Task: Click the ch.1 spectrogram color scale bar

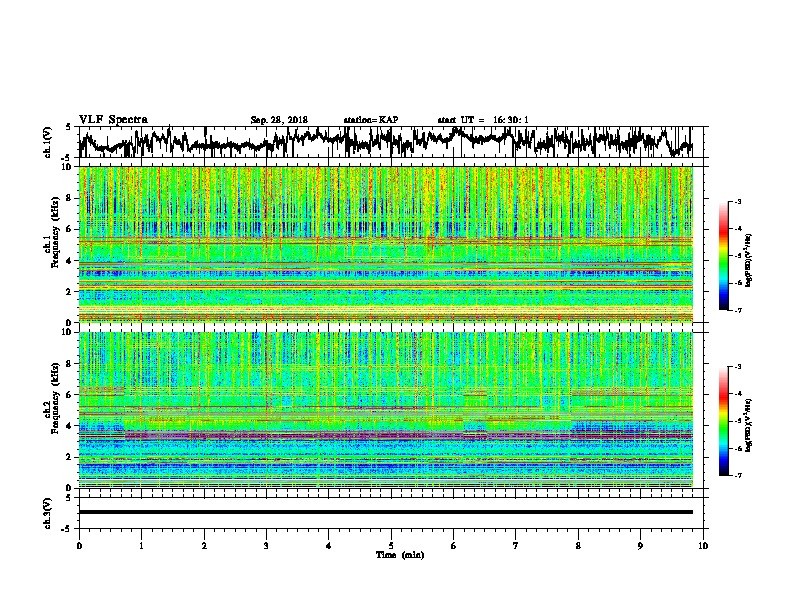Action: click(723, 256)
